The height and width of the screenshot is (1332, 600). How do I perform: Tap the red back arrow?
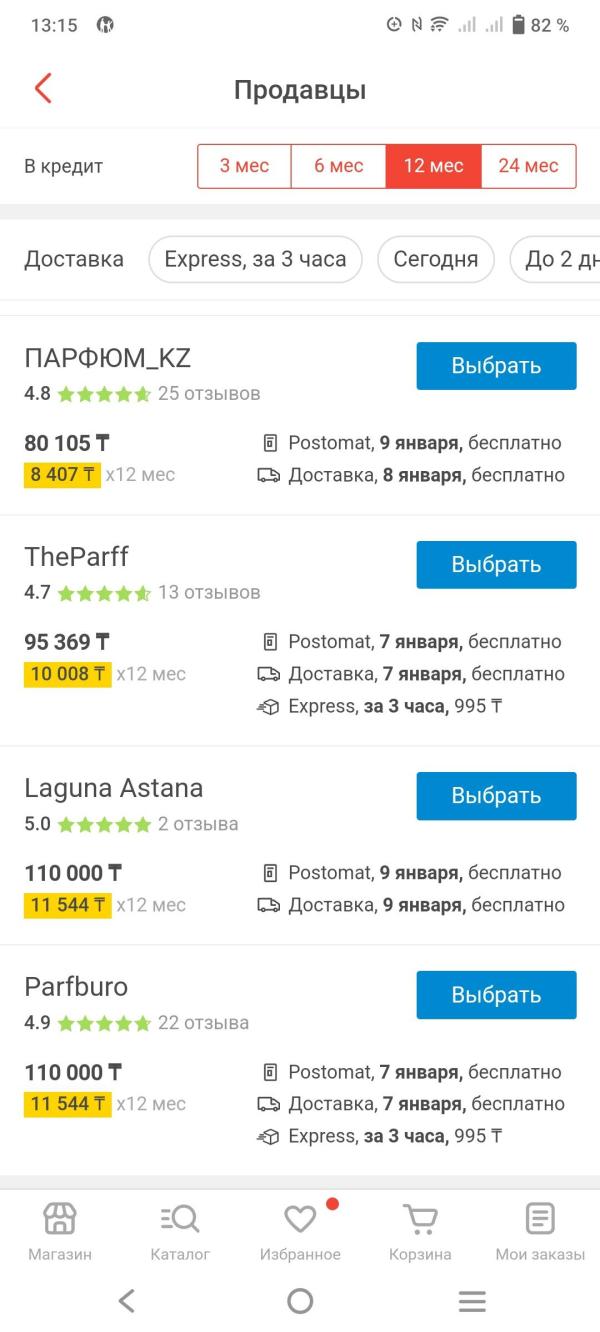[42, 89]
